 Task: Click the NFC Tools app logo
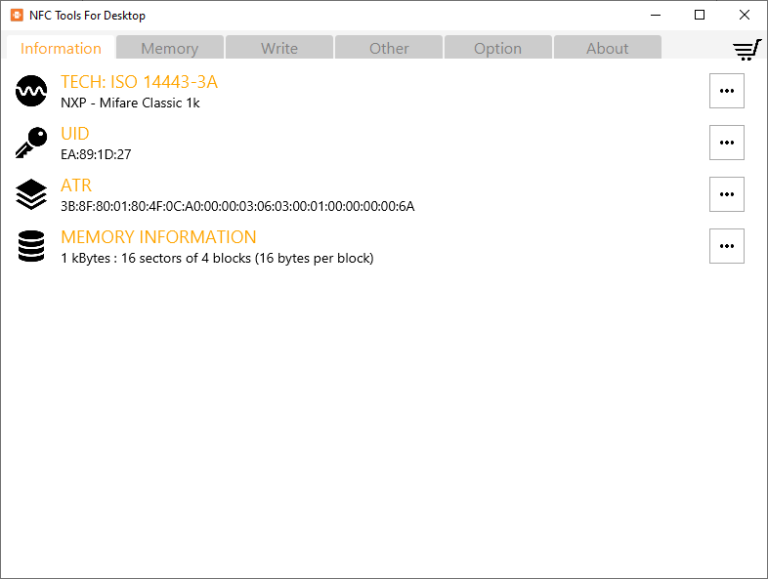(16, 15)
